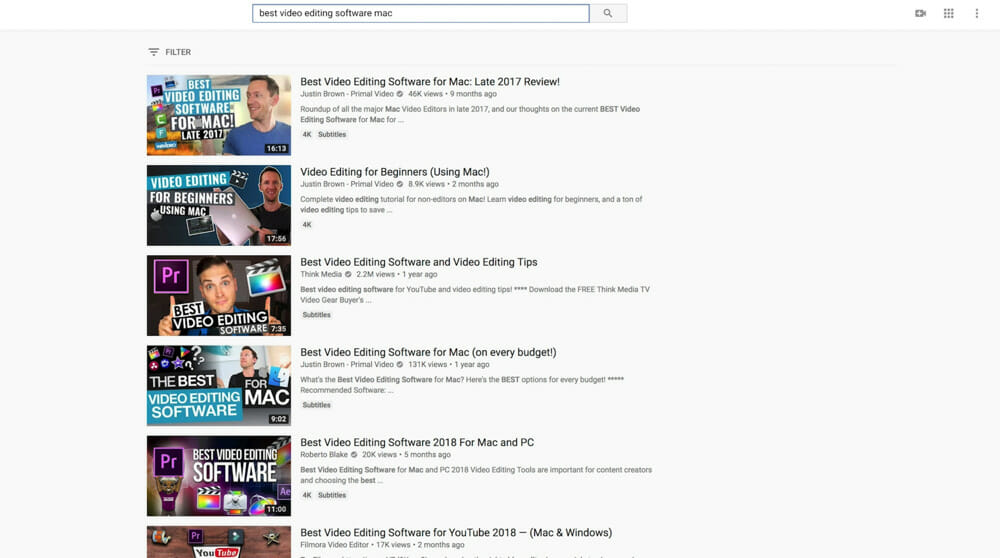Viewport: 1000px width, 558px height.
Task: Open 'Best Video Editing Software and Video Editing Tips'
Action: click(x=419, y=262)
